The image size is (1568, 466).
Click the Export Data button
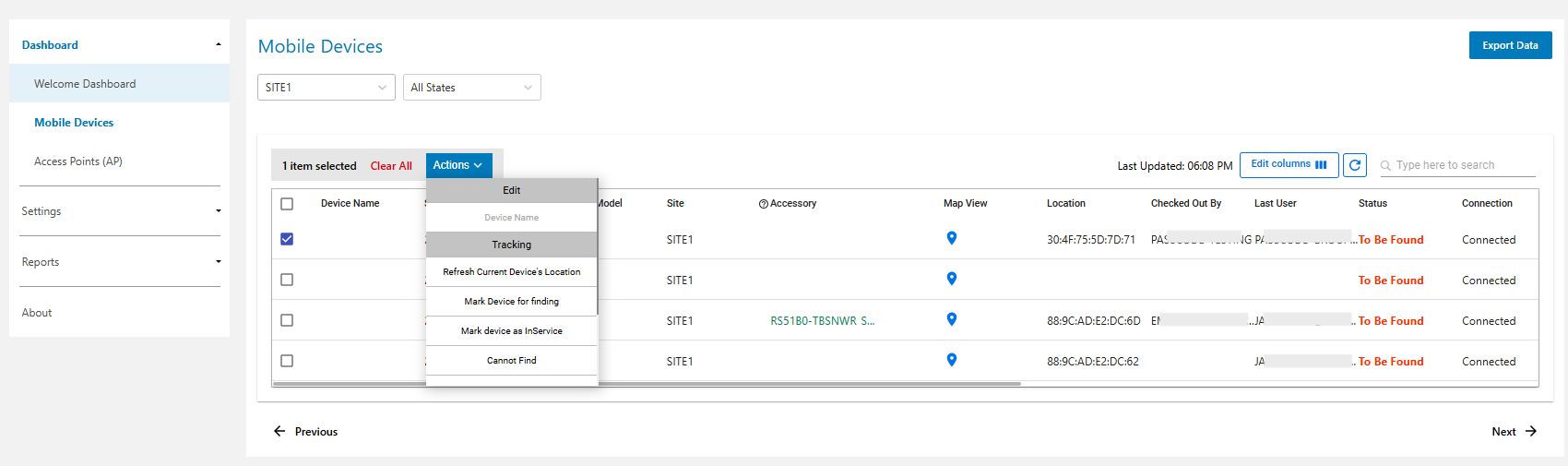[1510, 45]
